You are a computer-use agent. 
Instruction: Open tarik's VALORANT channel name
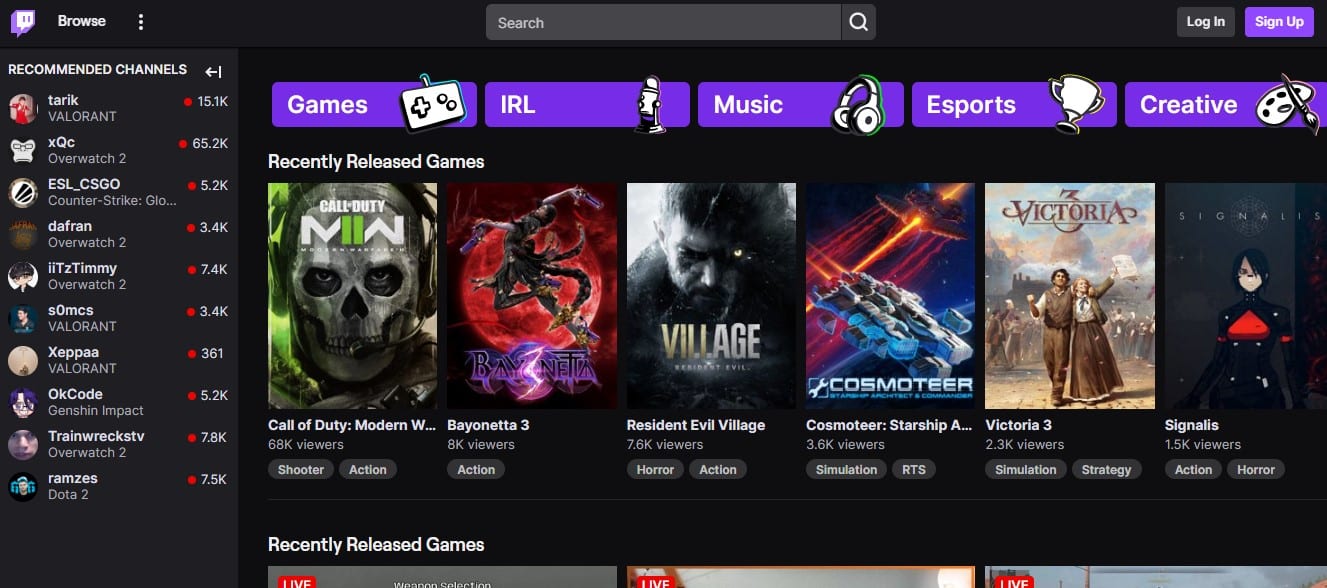point(63,100)
